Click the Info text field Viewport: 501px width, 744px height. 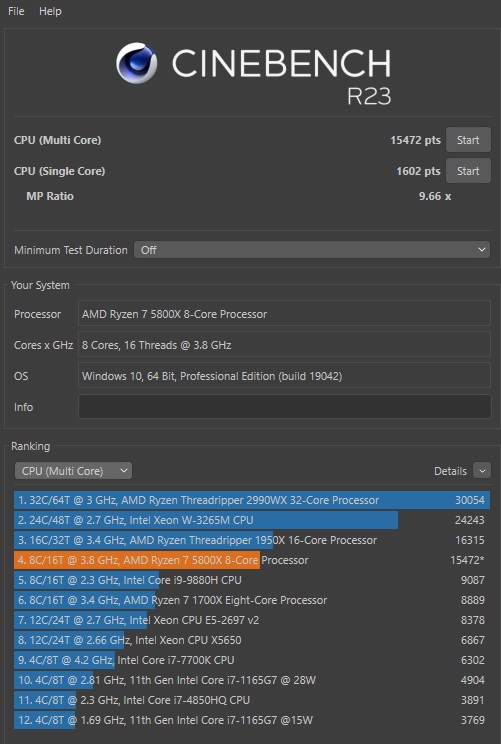(x=285, y=407)
